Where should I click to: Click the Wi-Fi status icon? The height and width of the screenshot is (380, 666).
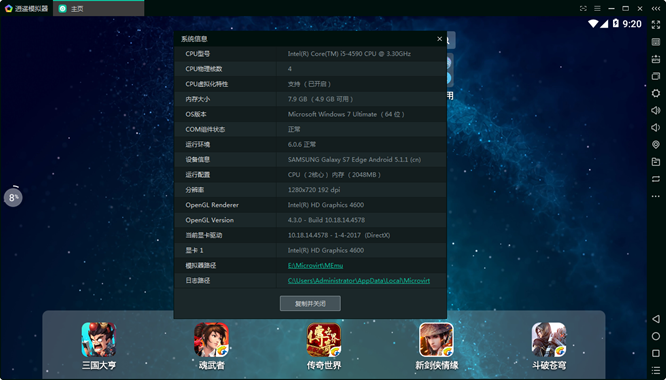(x=593, y=24)
